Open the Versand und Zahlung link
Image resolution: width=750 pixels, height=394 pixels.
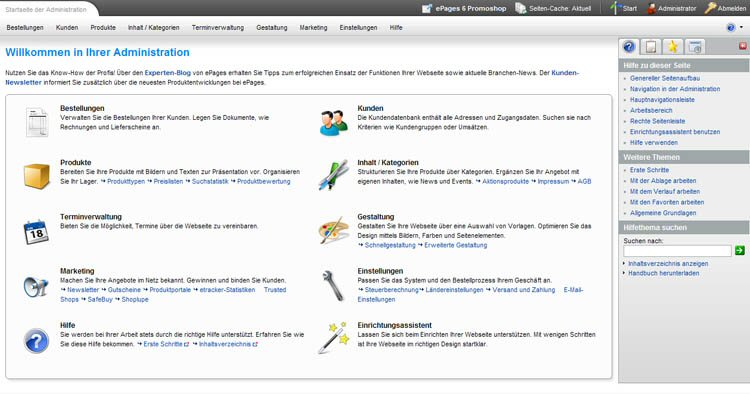(524, 290)
